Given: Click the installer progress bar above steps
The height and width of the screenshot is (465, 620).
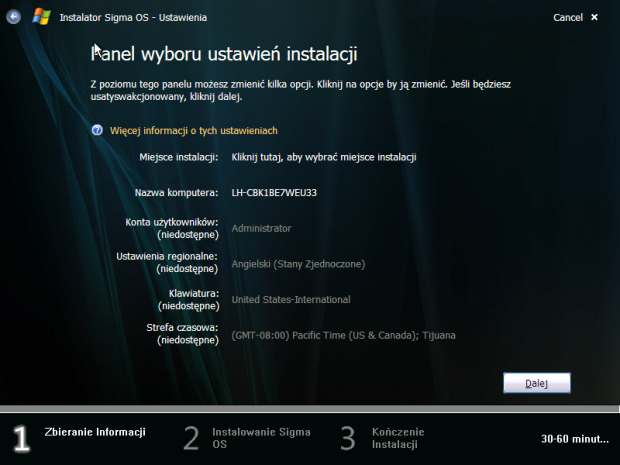Looking at the screenshot, I should [310, 409].
